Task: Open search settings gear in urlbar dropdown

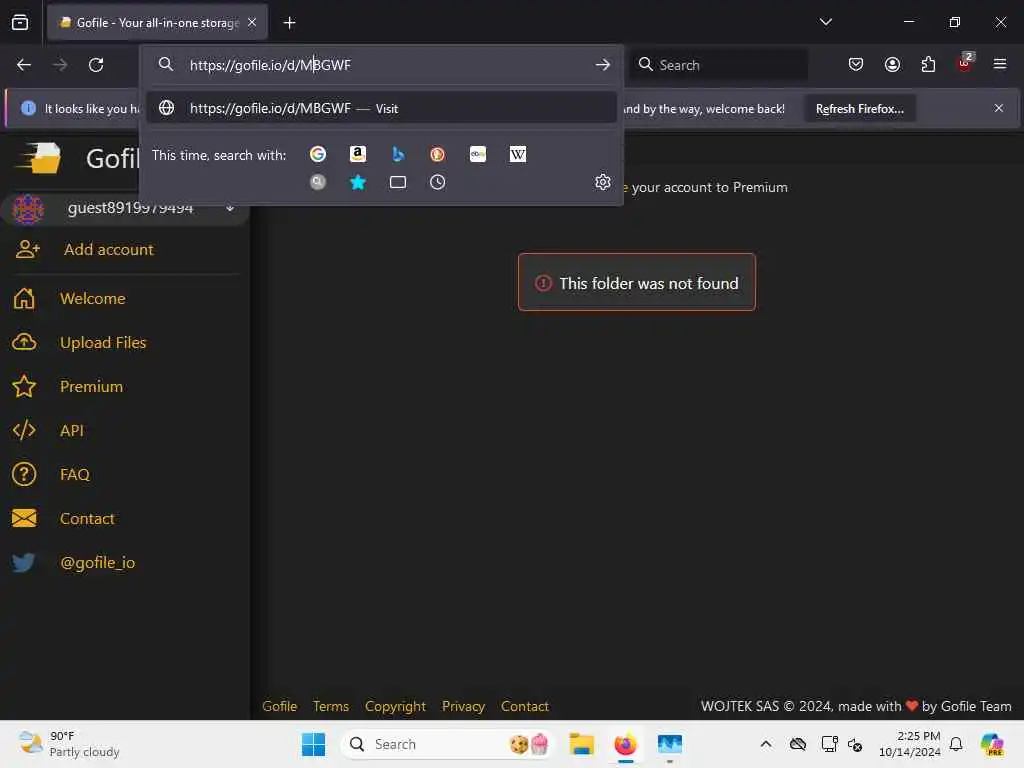Action: (603, 182)
